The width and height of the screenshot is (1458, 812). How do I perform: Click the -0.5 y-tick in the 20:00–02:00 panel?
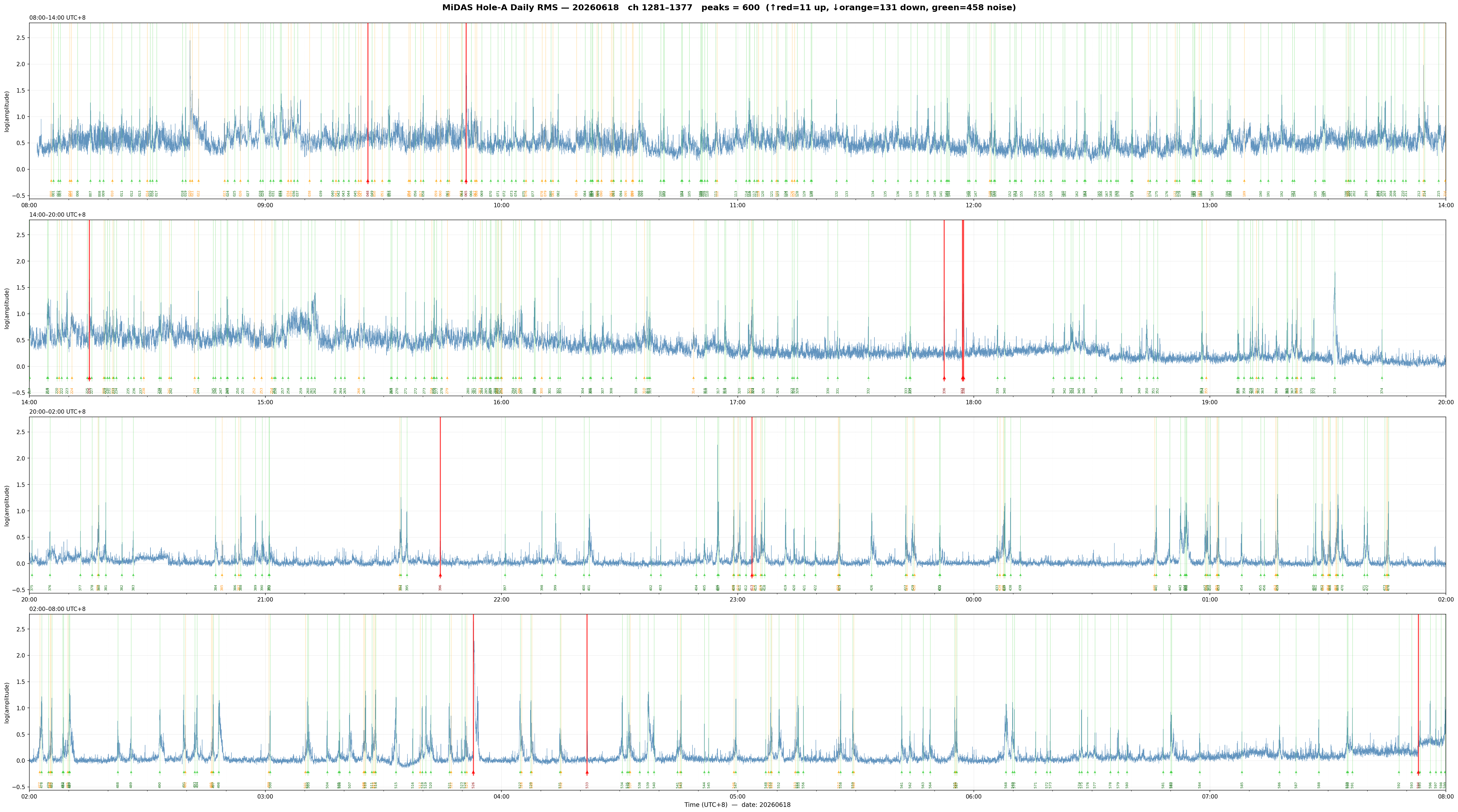18,590
